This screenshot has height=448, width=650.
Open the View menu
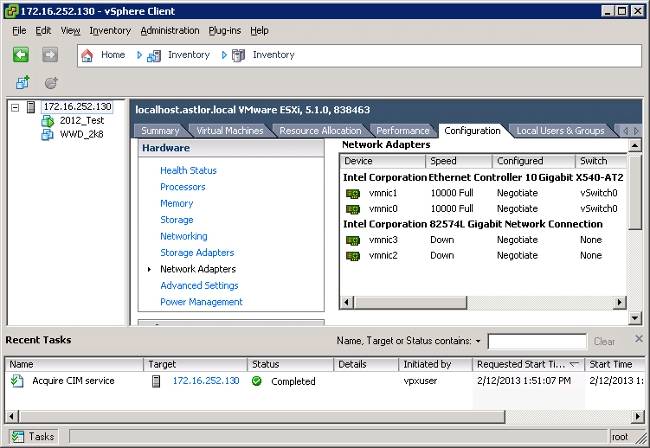click(70, 31)
